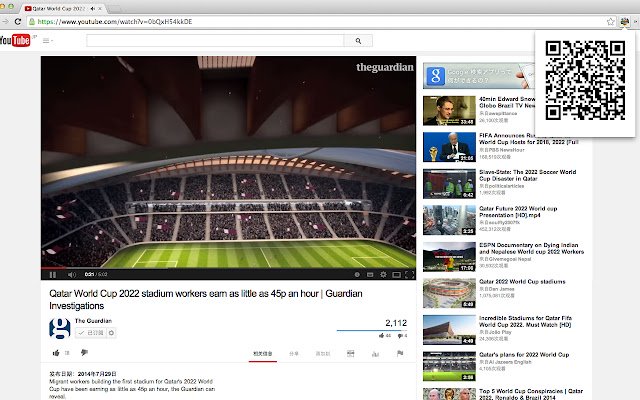Open 'Top 5 World Cup Conspiracies' video link

click(531, 394)
